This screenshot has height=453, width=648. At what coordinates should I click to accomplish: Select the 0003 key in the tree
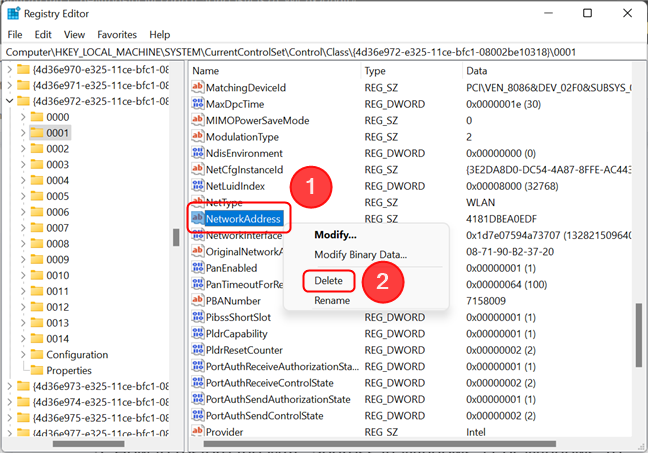(57, 165)
